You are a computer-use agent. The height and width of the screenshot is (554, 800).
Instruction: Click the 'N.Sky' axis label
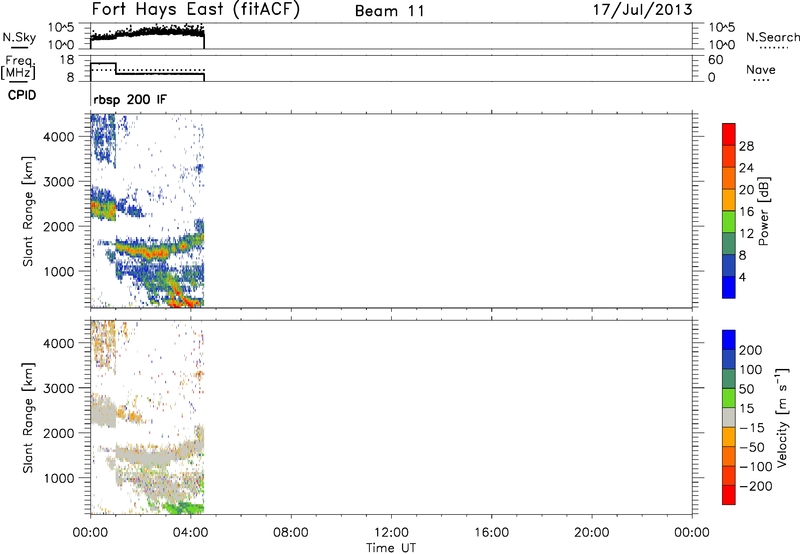[19, 37]
